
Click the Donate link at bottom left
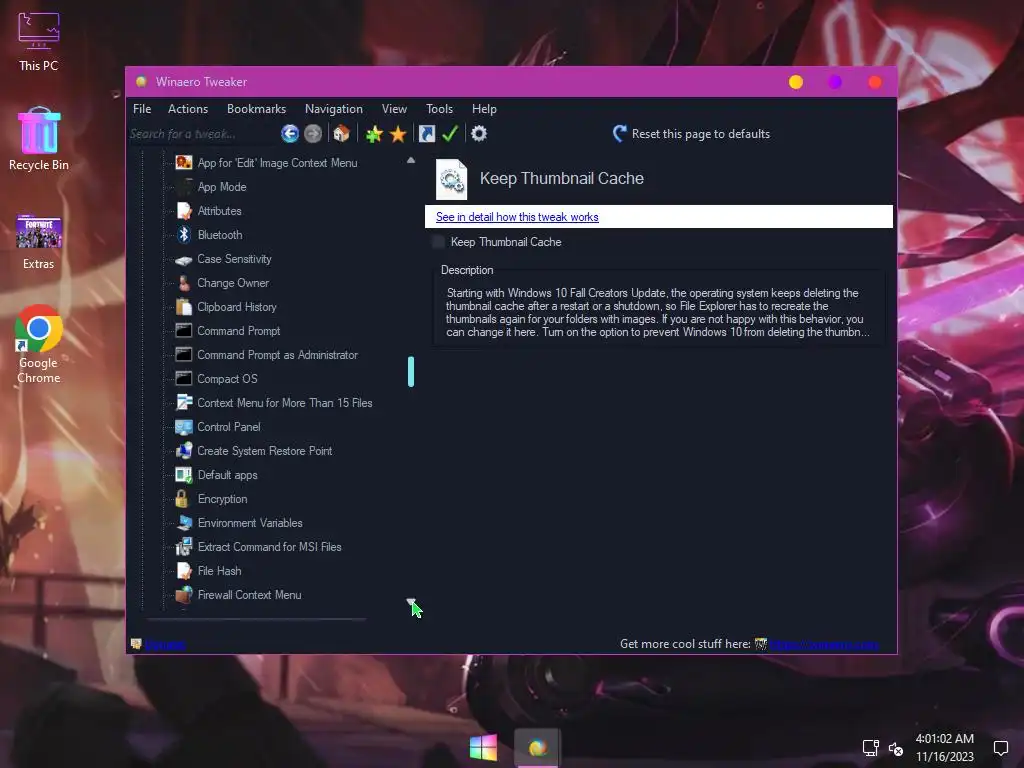coord(165,645)
